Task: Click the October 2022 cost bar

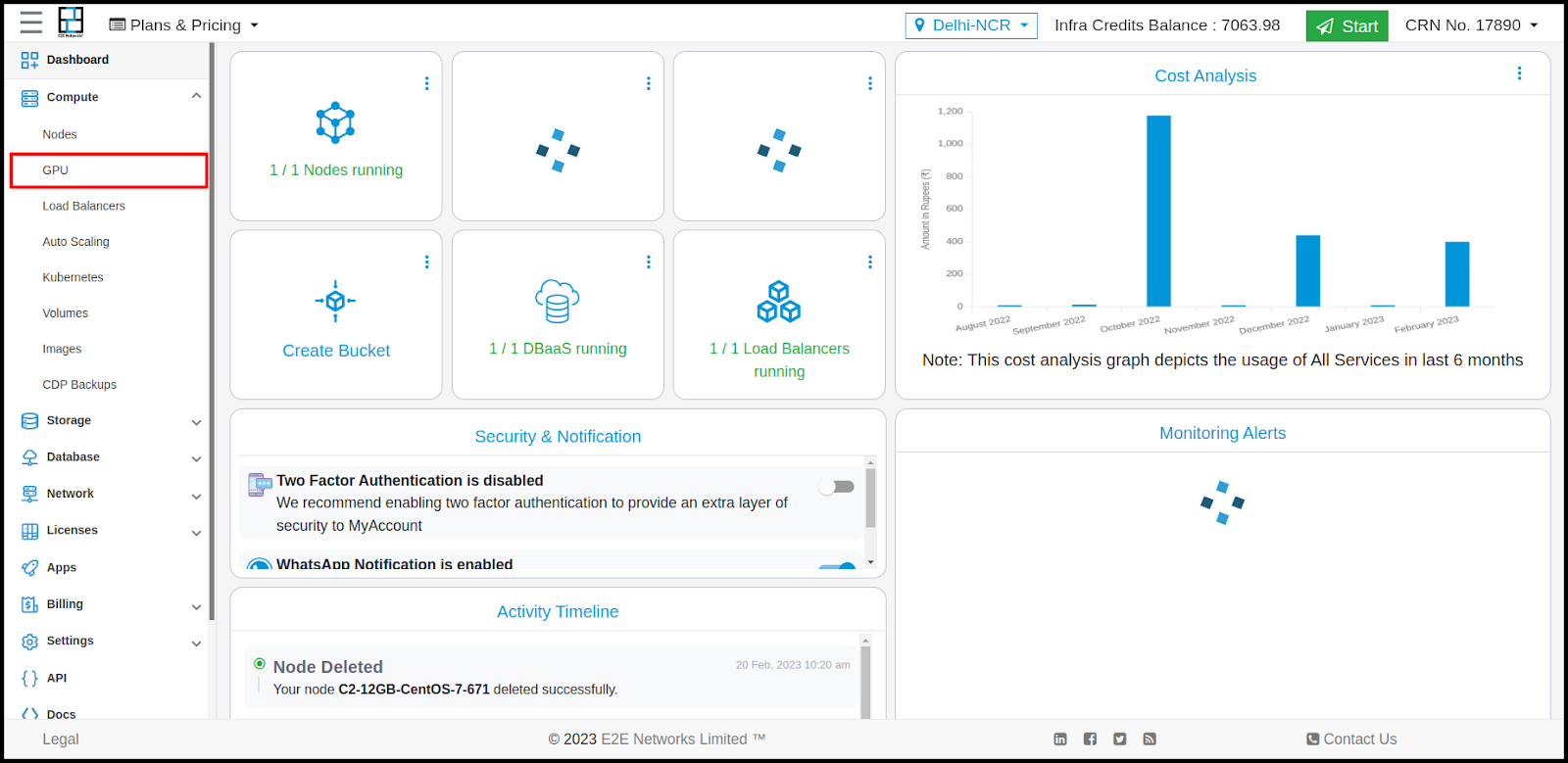Action: 1158,211
